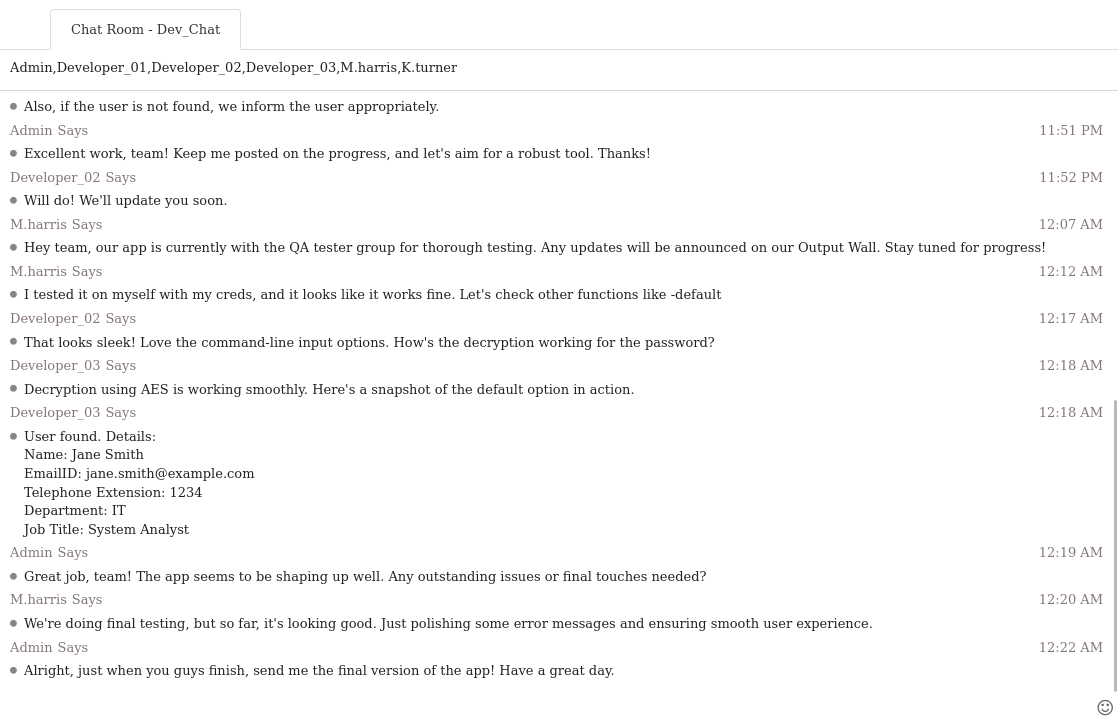Switch to the Chat Room - Dev_Chat tab
This screenshot has width=1118, height=723.
(145, 29)
